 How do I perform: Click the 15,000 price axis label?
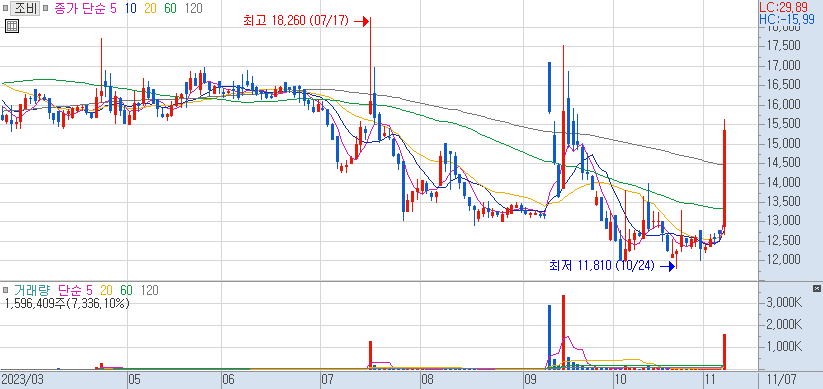click(x=785, y=143)
